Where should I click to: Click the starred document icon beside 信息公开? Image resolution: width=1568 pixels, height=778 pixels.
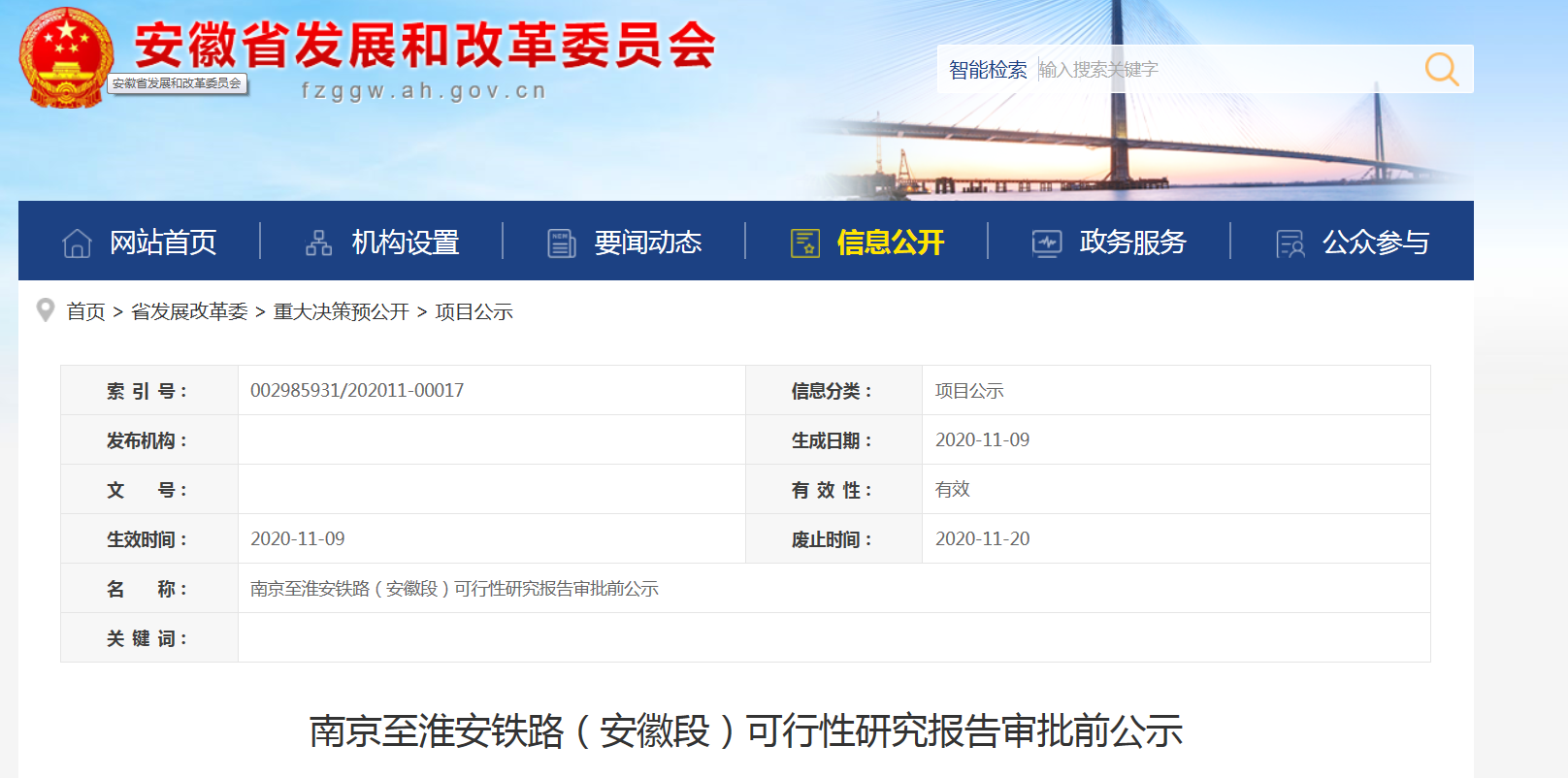[804, 243]
